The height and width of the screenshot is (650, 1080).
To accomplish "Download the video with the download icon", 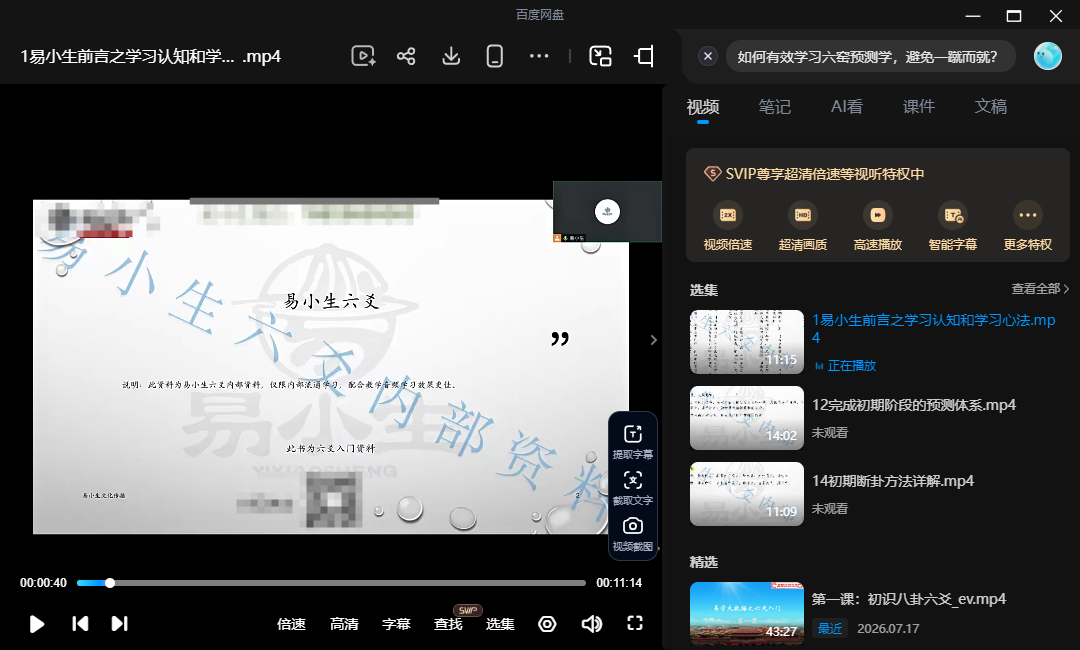I will (x=451, y=56).
